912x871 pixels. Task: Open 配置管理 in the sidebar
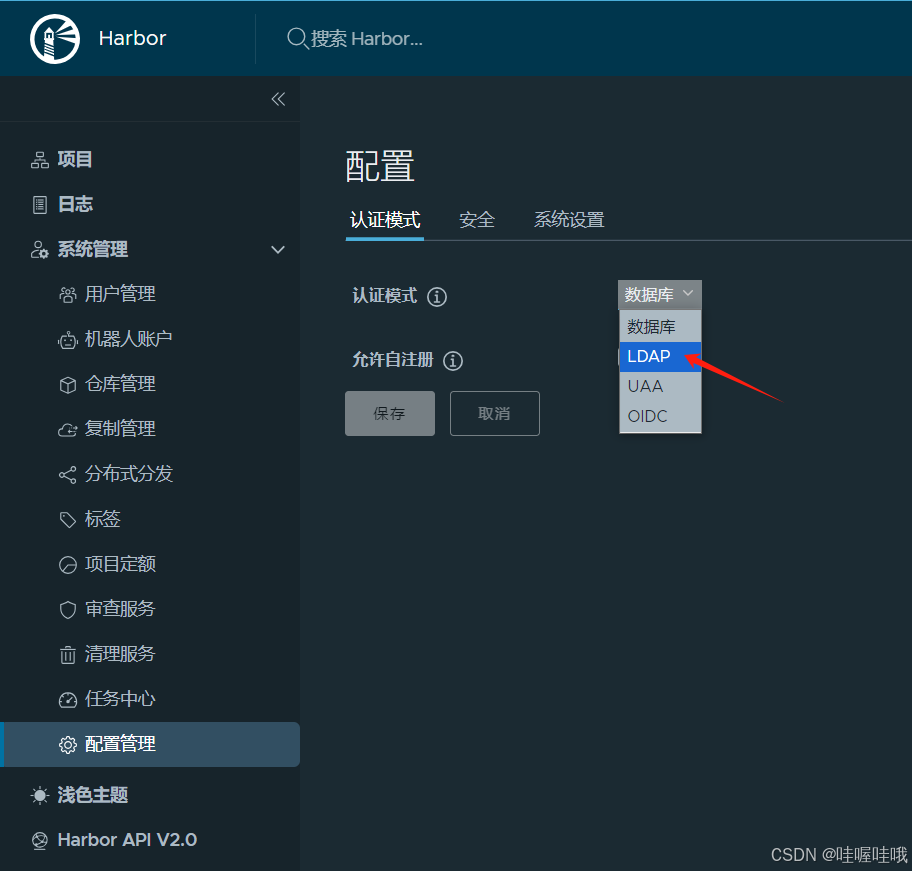pos(150,744)
